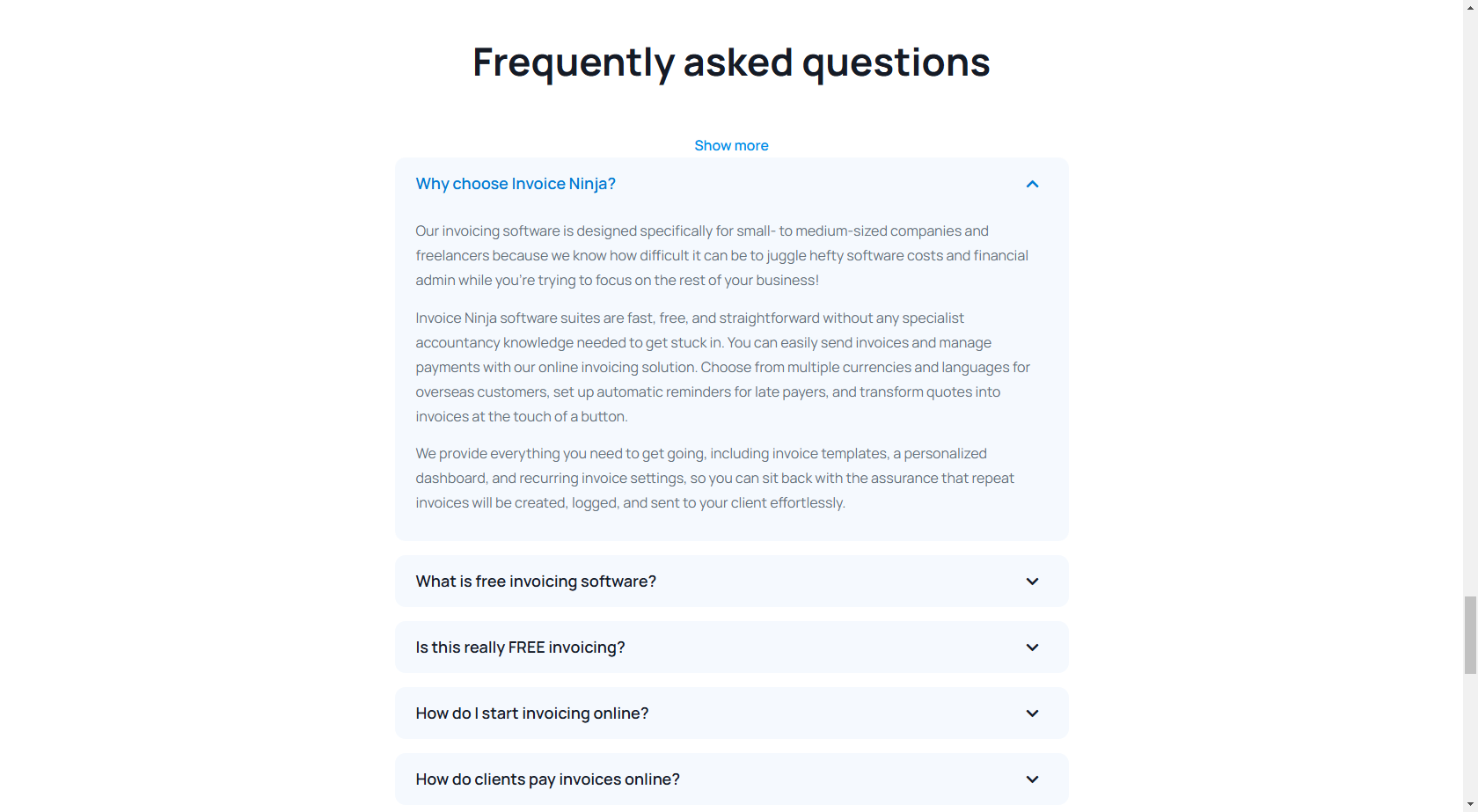This screenshot has height=812, width=1478.
Task: Click chevron next to 'How do I start invoicing online?'
Action: click(x=1032, y=713)
